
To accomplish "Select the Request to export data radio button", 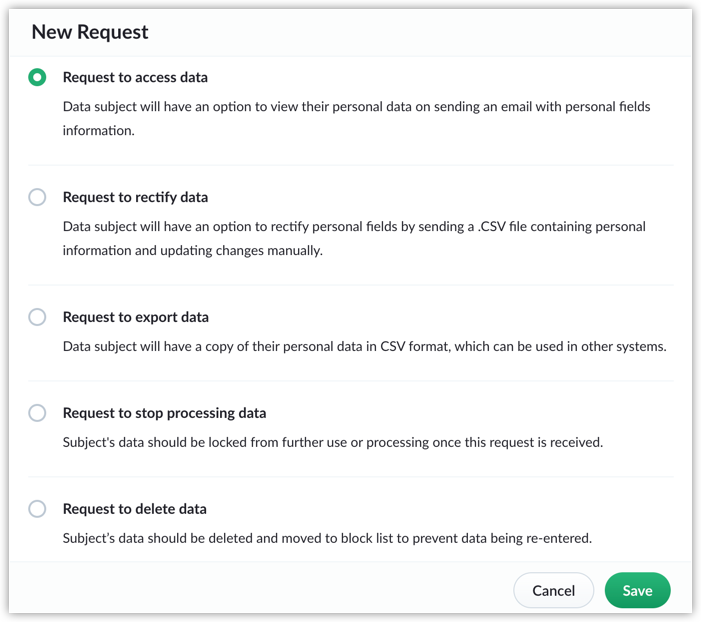I will click(37, 317).
